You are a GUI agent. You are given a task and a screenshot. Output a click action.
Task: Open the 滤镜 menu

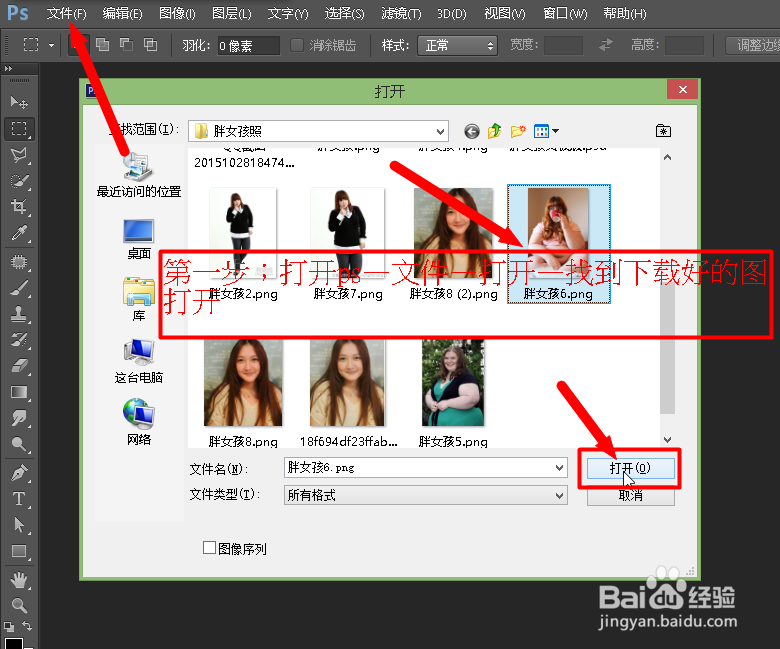400,13
